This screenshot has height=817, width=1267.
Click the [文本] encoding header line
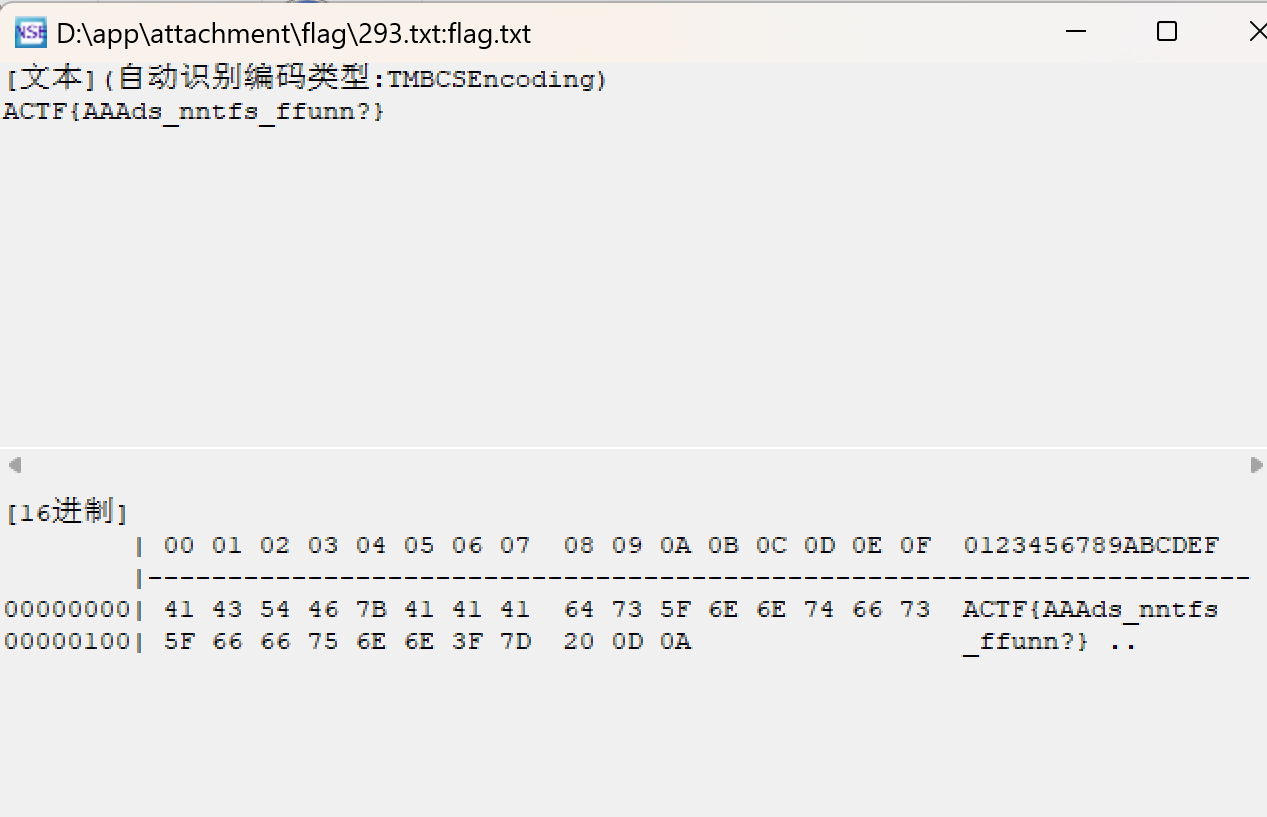click(304, 79)
